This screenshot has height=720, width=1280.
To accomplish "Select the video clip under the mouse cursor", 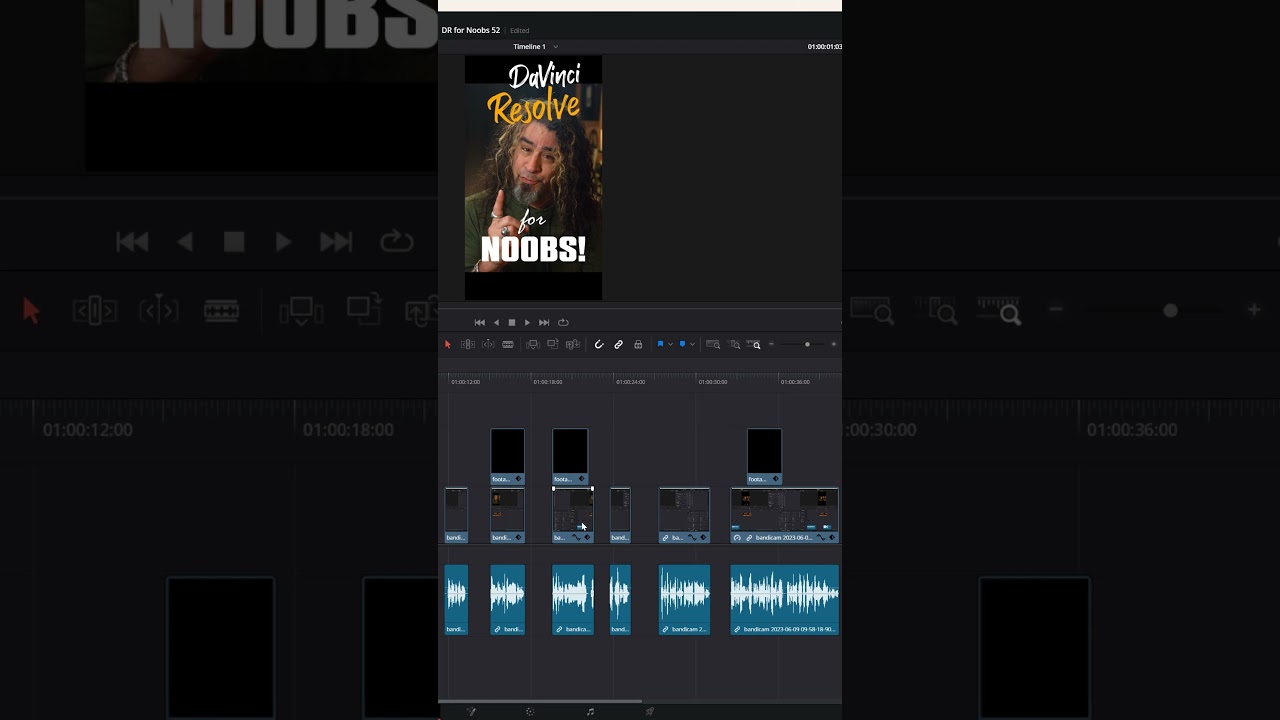I will click(x=573, y=515).
